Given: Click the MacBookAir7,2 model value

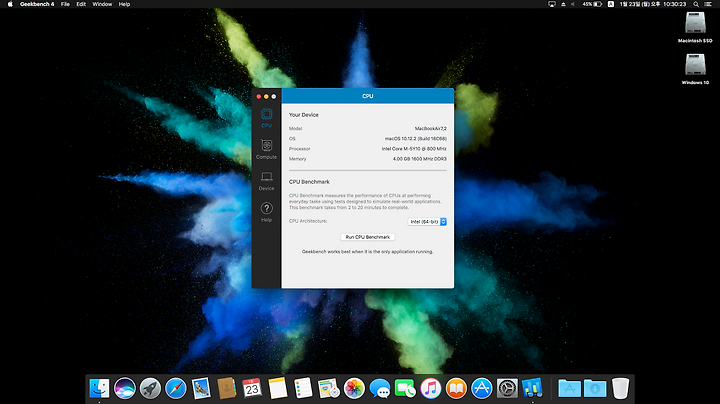Looking at the screenshot, I should (x=431, y=129).
